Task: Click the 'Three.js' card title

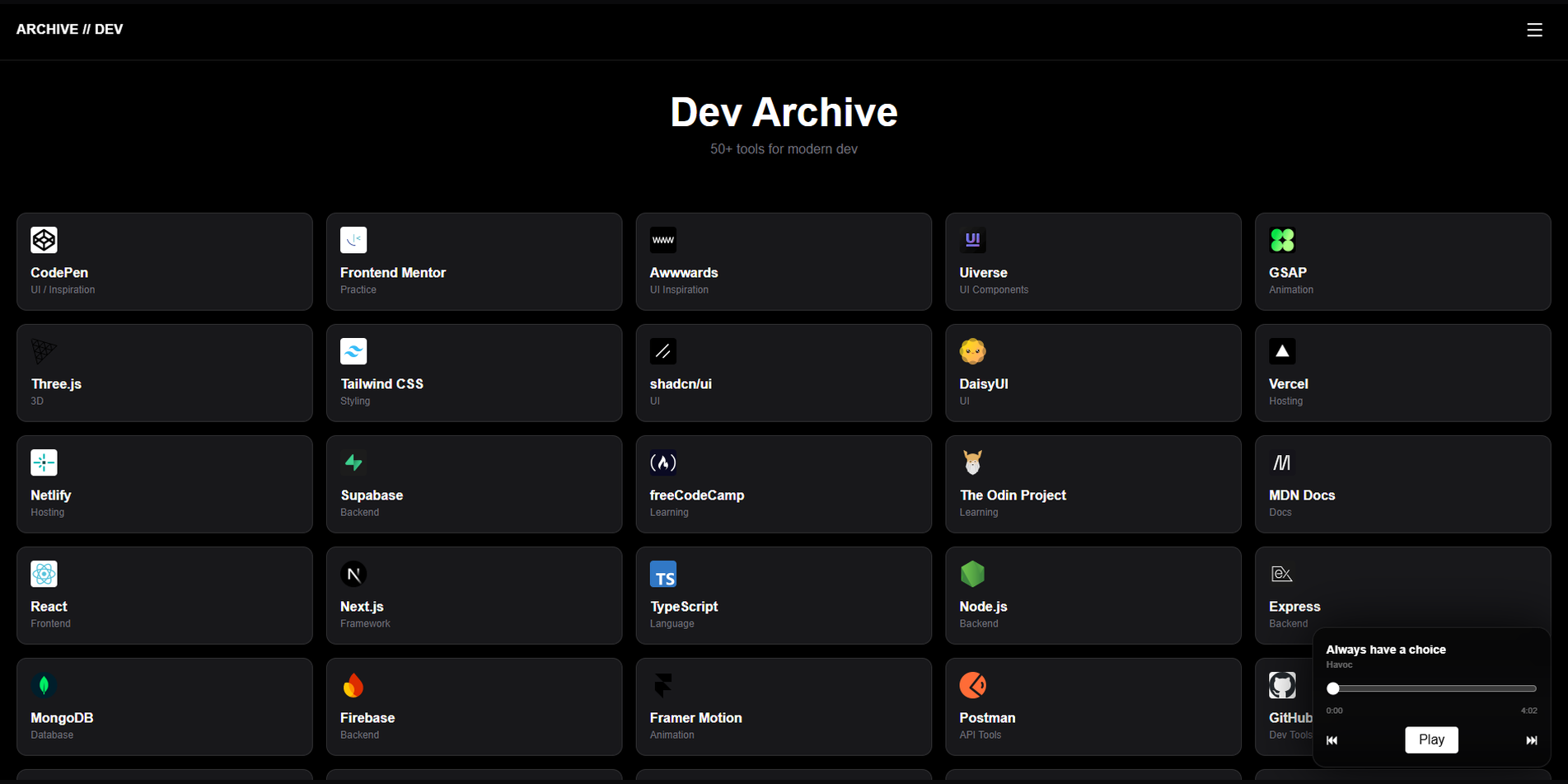Action: (56, 384)
